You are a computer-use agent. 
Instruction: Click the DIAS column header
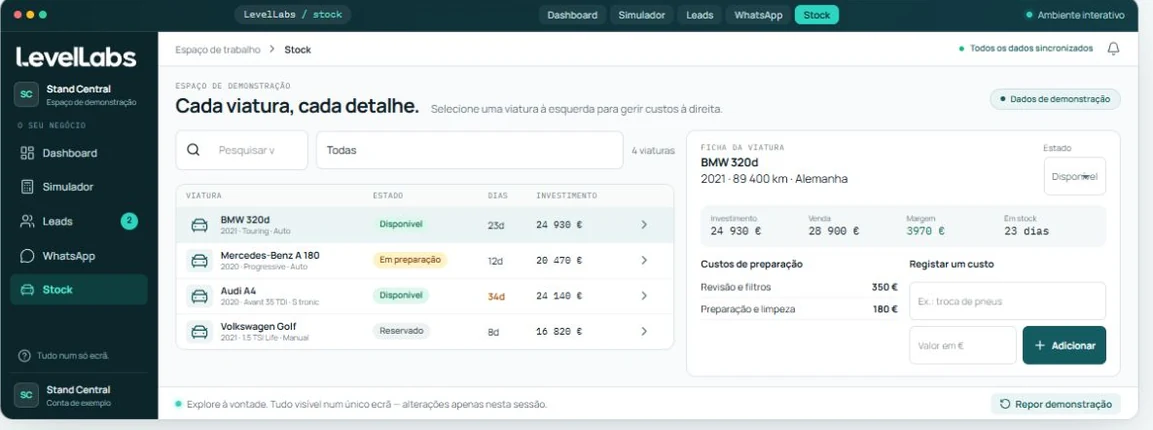click(x=498, y=196)
